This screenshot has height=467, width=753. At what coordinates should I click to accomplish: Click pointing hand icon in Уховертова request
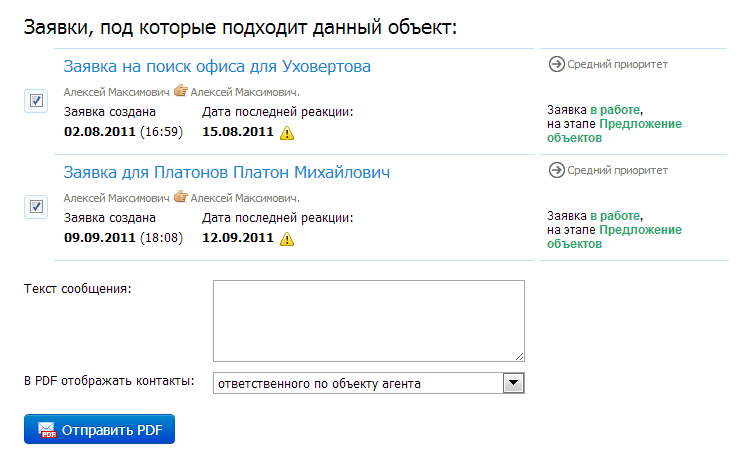point(181,90)
